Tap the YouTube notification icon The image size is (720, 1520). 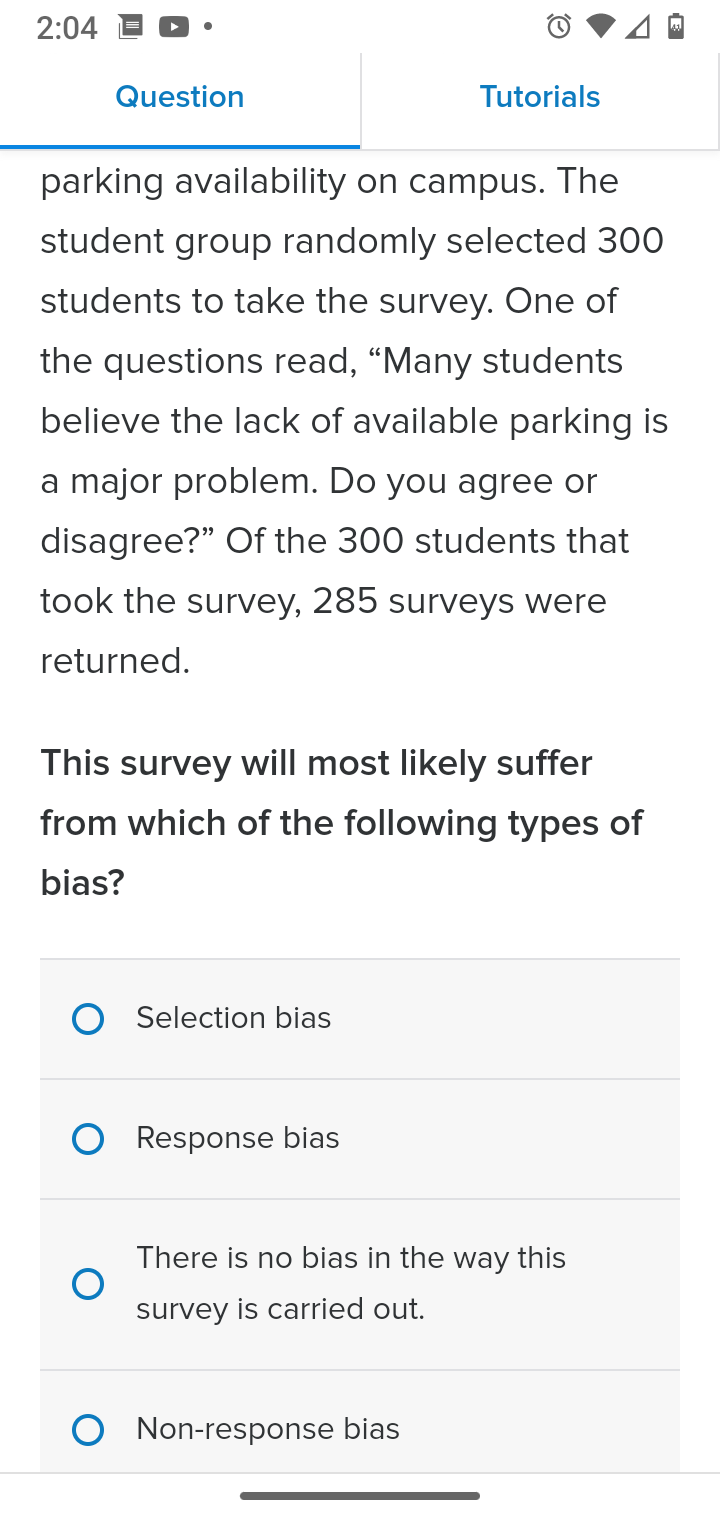point(173,27)
